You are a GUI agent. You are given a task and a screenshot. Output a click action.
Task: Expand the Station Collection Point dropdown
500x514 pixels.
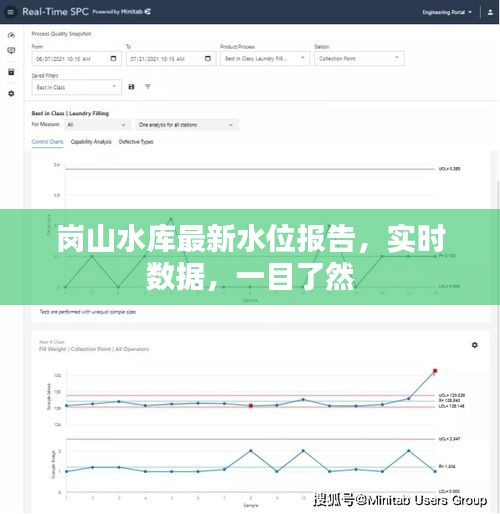coord(359,59)
